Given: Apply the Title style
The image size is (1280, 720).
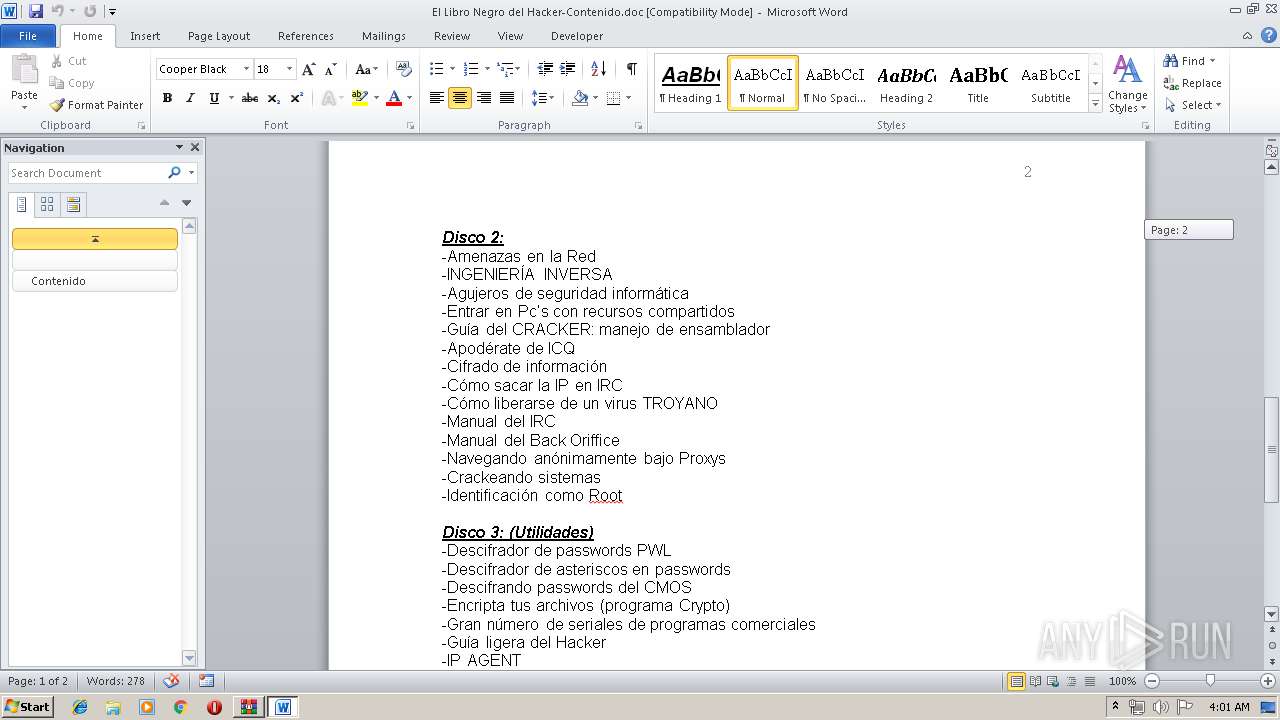Looking at the screenshot, I should coord(978,84).
